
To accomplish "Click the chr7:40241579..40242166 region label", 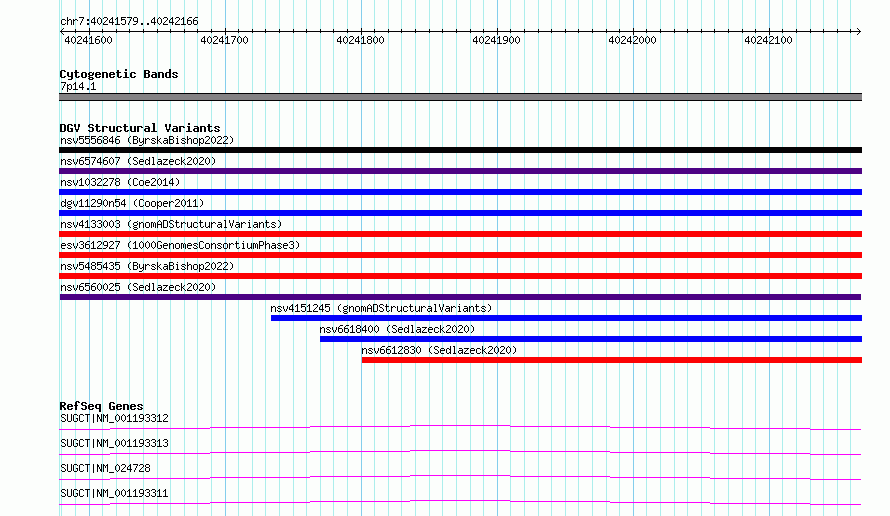I will [129, 22].
